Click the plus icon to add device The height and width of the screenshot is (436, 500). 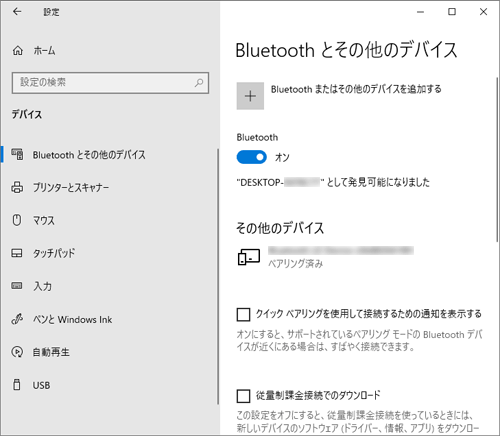click(x=250, y=96)
